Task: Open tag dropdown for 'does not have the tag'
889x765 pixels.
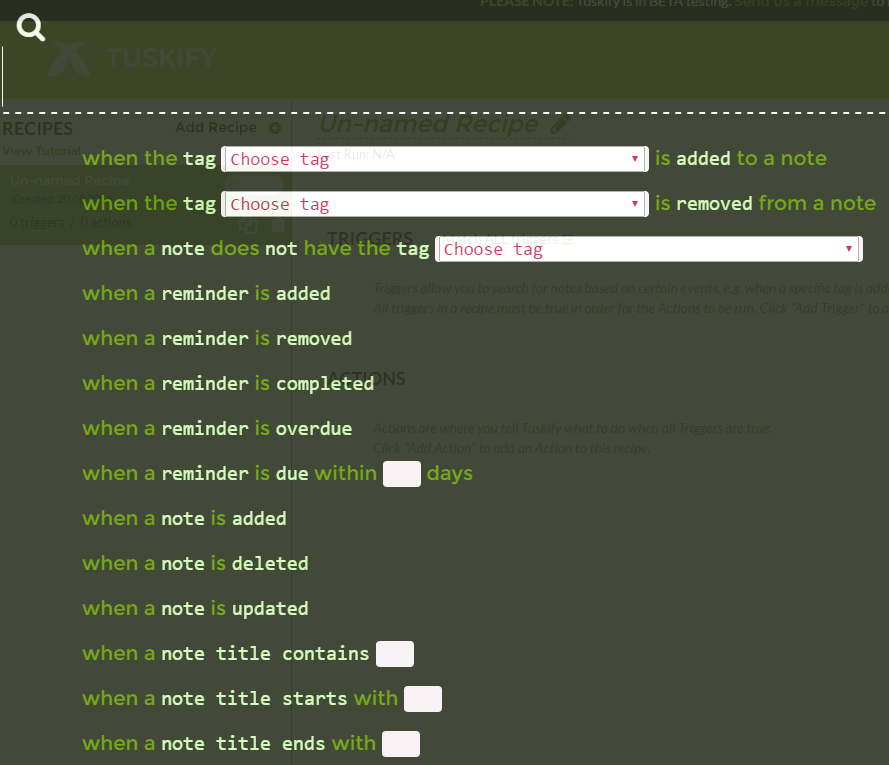Action: coord(649,249)
